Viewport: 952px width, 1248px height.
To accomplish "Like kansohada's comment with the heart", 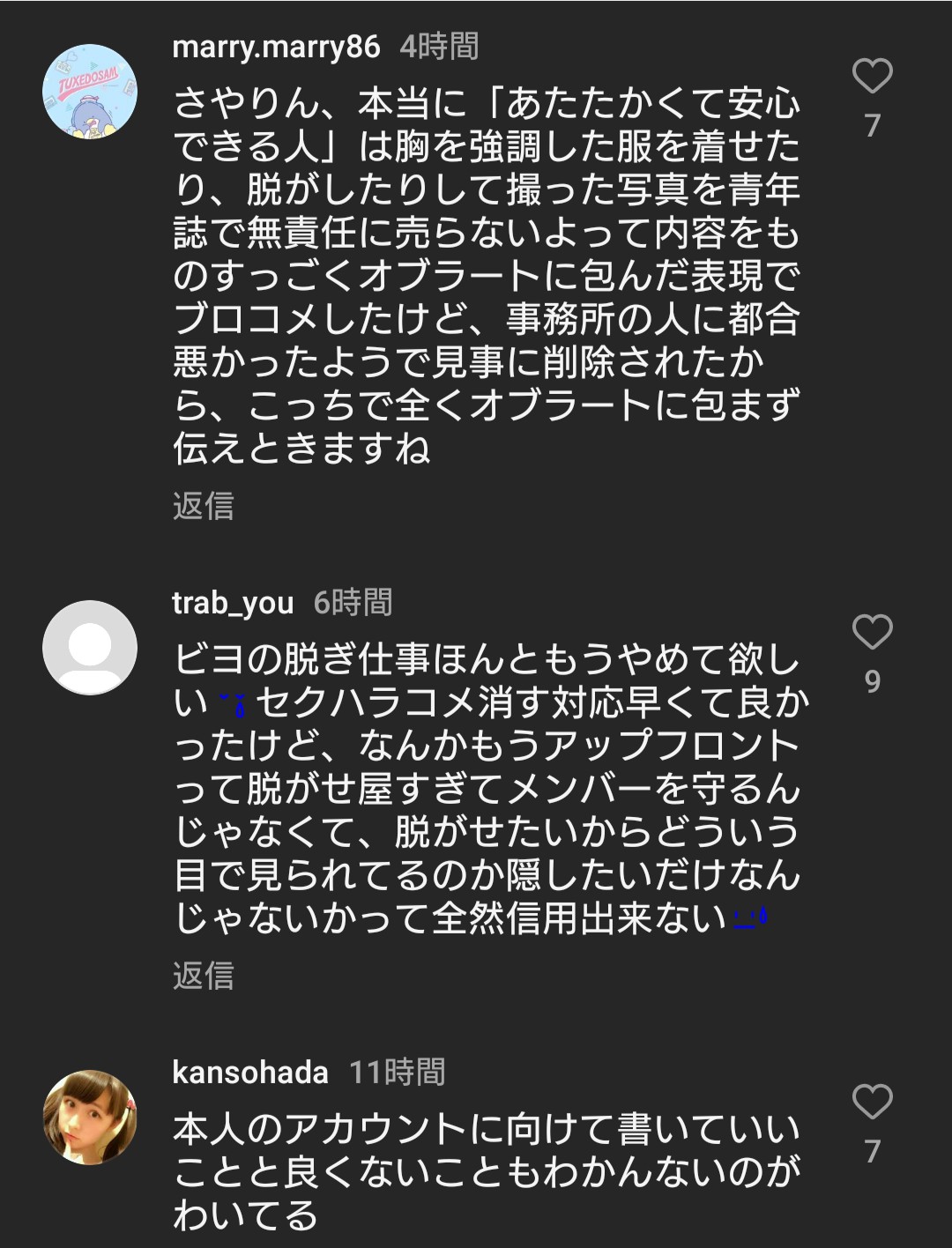I will point(872,1102).
